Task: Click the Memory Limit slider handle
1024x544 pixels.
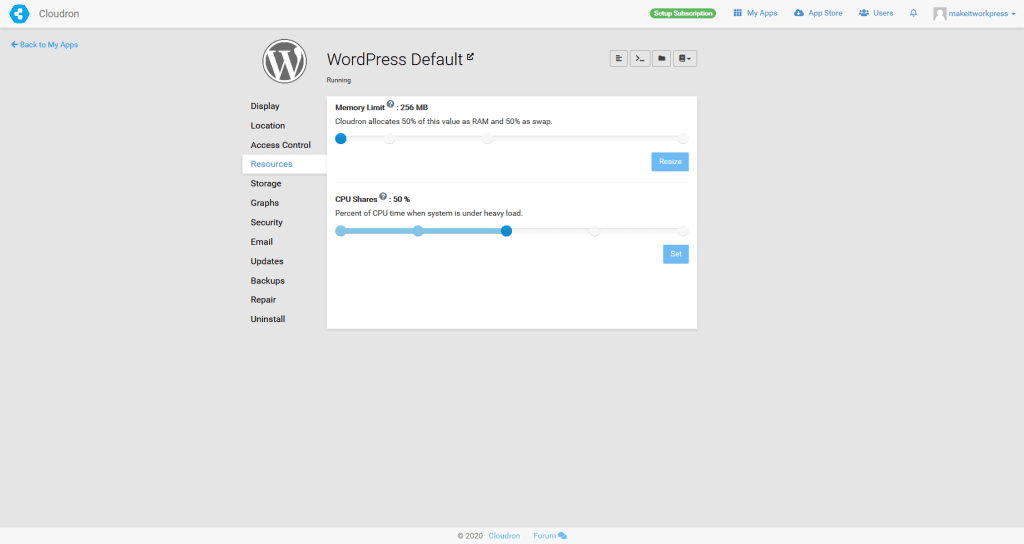Action: [x=341, y=138]
